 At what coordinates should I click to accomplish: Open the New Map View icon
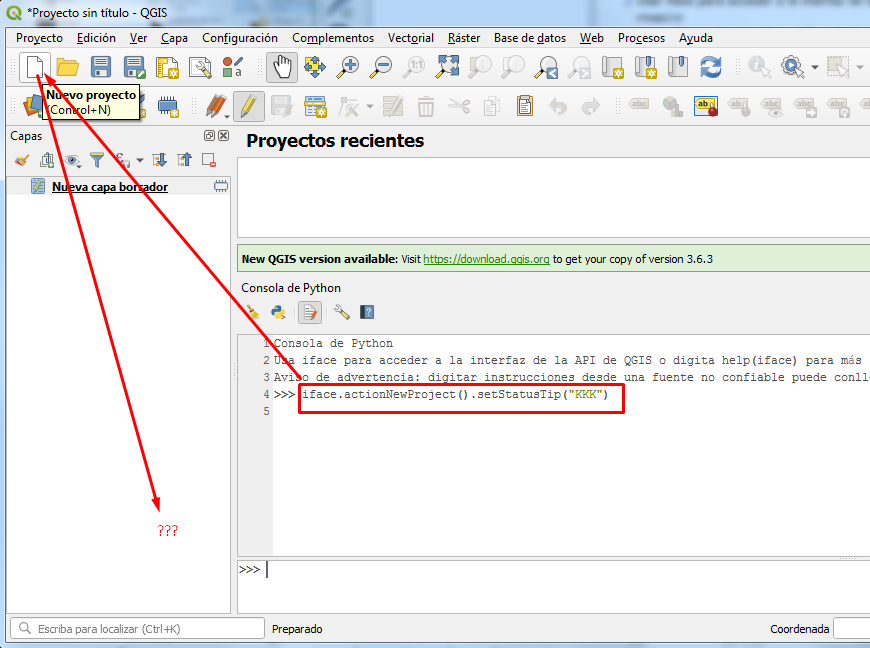pos(613,67)
